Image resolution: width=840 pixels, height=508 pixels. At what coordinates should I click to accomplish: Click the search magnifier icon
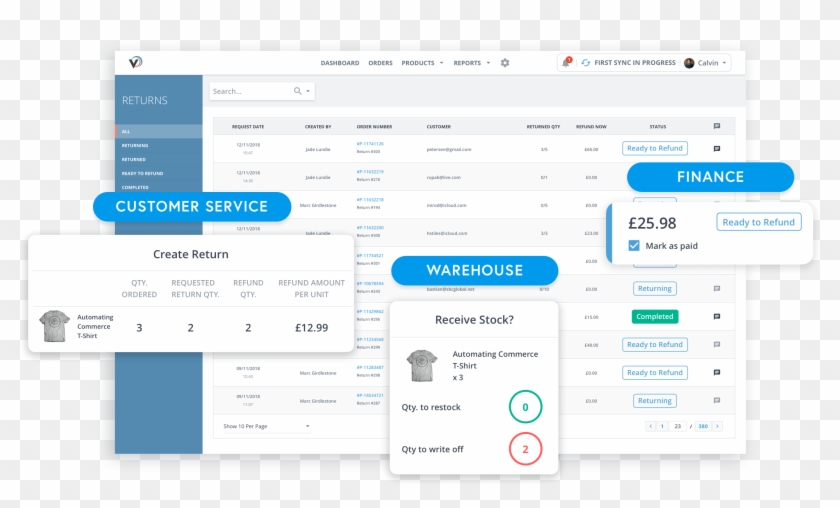(x=297, y=91)
